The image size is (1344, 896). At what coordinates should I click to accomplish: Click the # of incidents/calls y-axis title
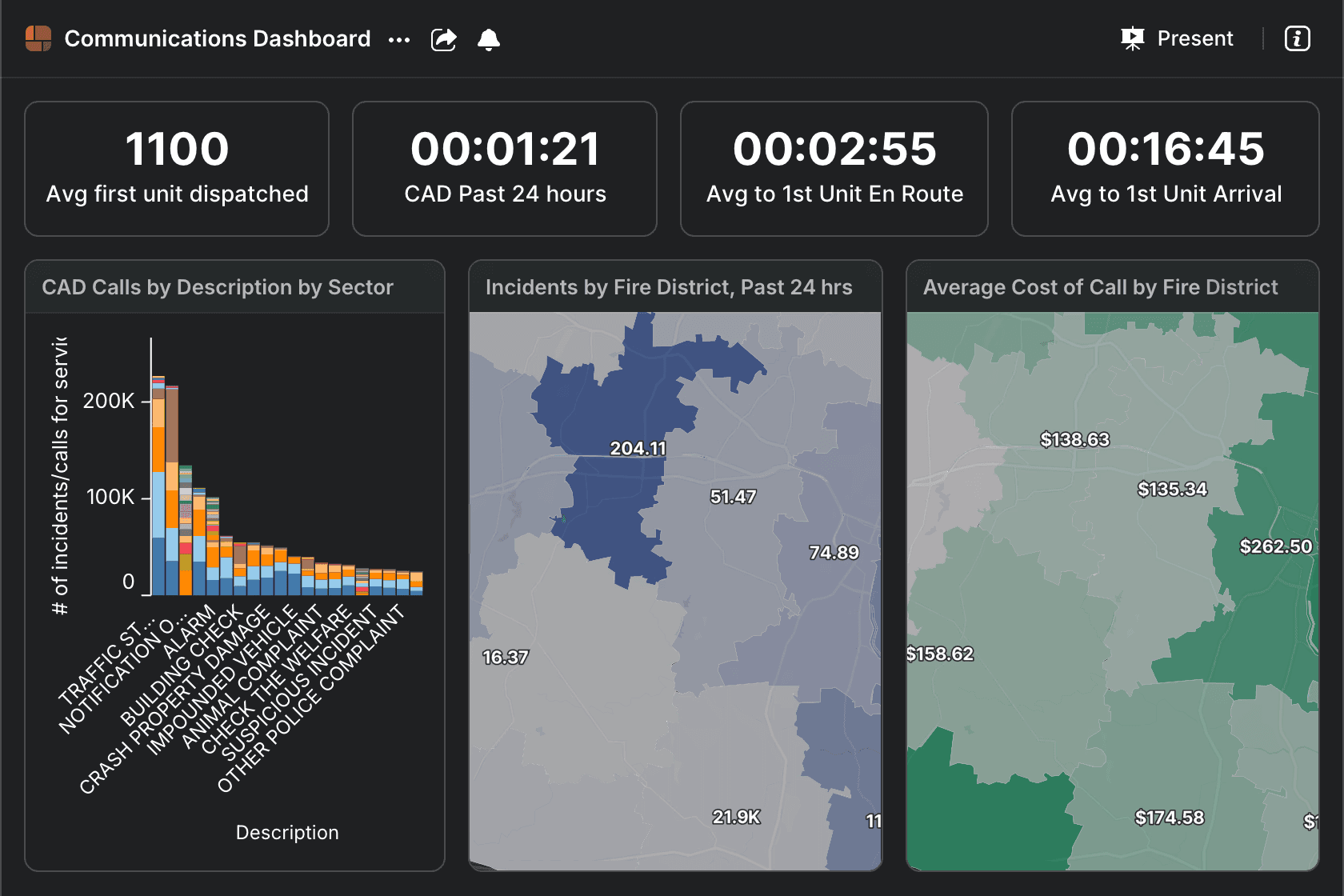click(x=60, y=476)
